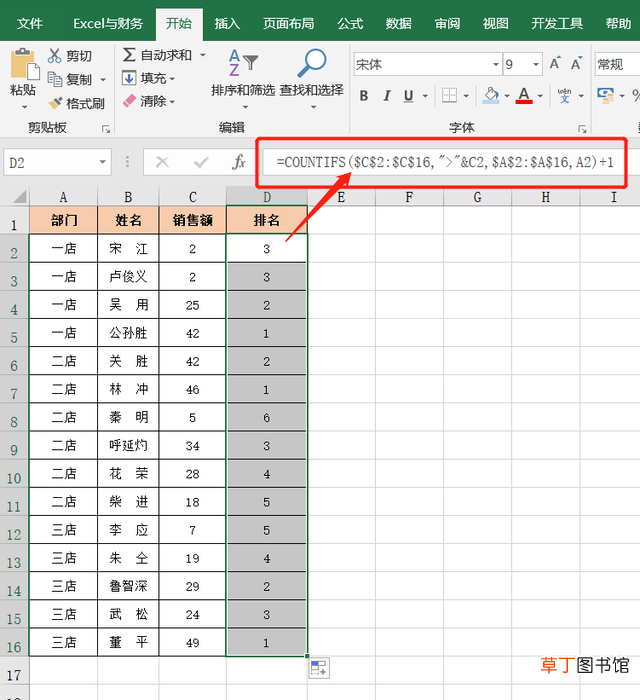Click the Fill down icon
The height and width of the screenshot is (700, 640).
pos(129,78)
